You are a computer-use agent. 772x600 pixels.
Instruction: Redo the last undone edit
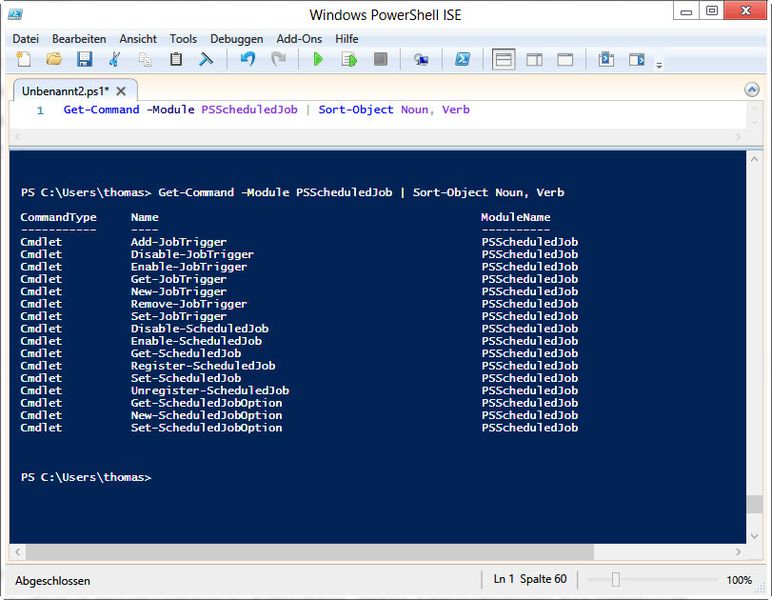[x=279, y=60]
